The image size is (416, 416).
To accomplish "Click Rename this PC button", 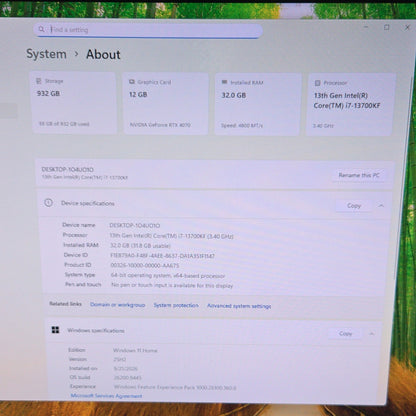I will pos(359,175).
